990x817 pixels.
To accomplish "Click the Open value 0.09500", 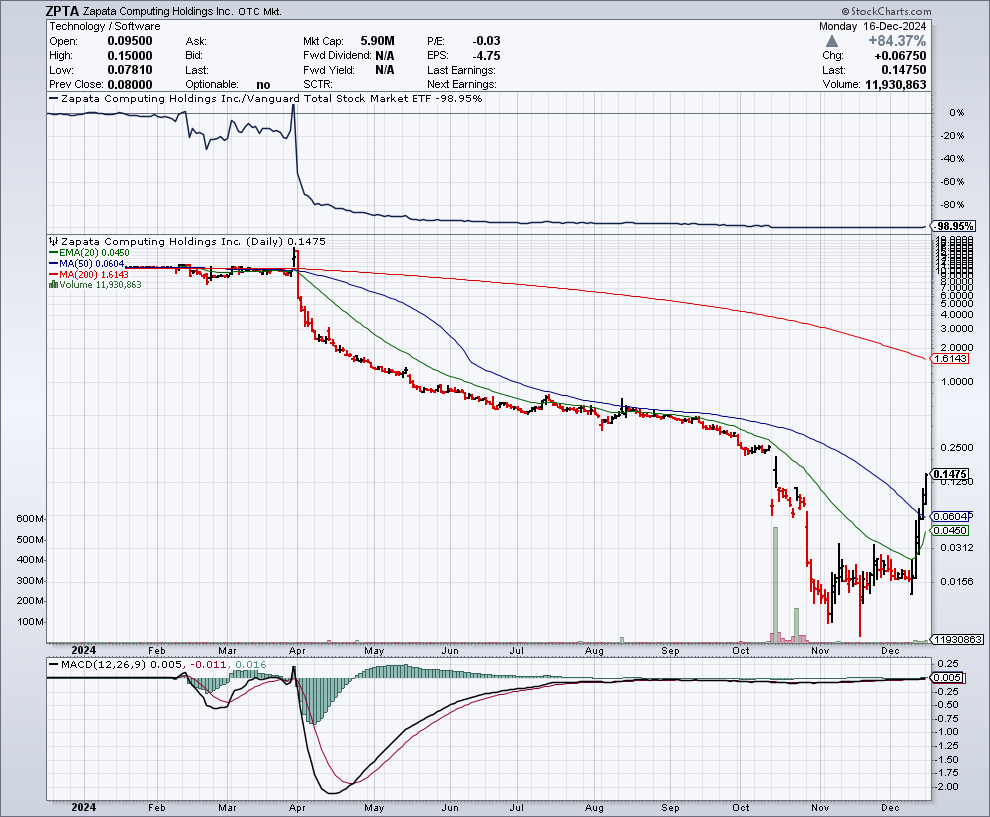I will coord(129,41).
